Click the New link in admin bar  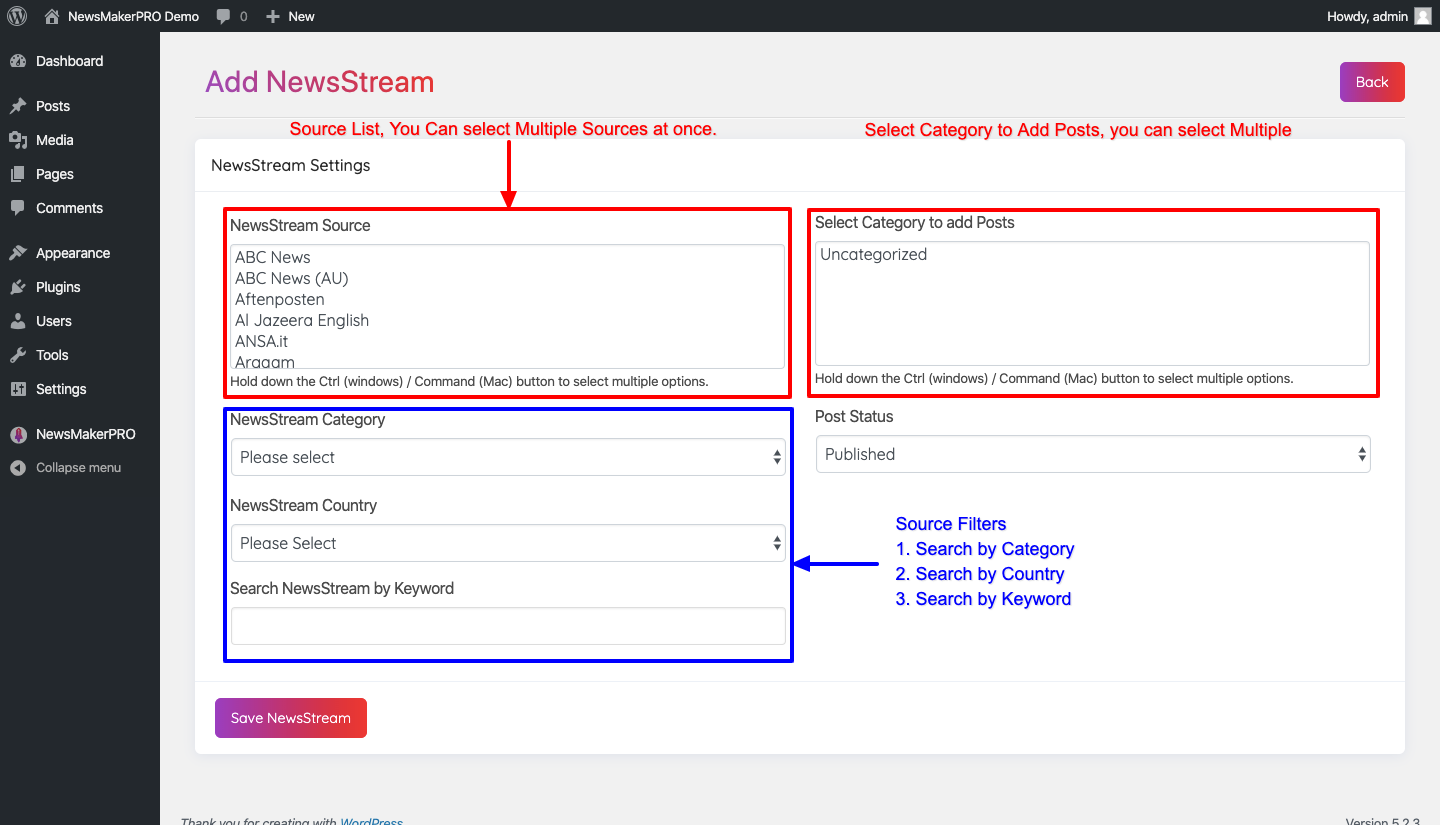point(301,16)
